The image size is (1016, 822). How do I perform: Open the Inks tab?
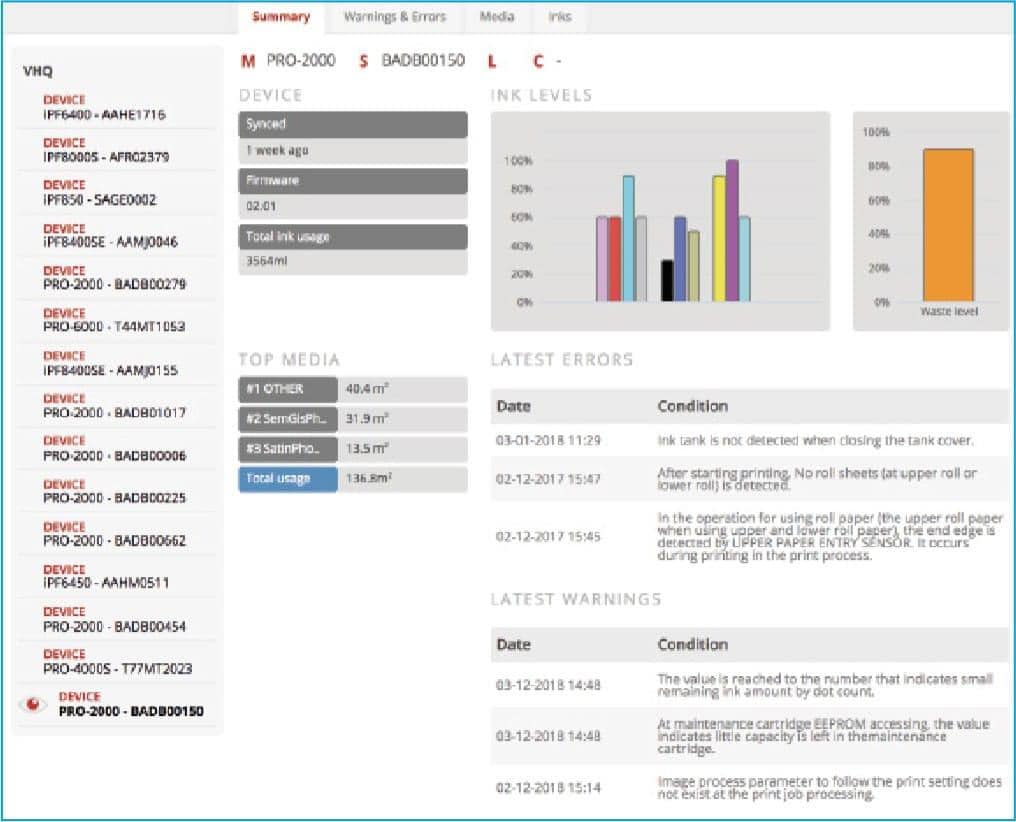[x=560, y=17]
